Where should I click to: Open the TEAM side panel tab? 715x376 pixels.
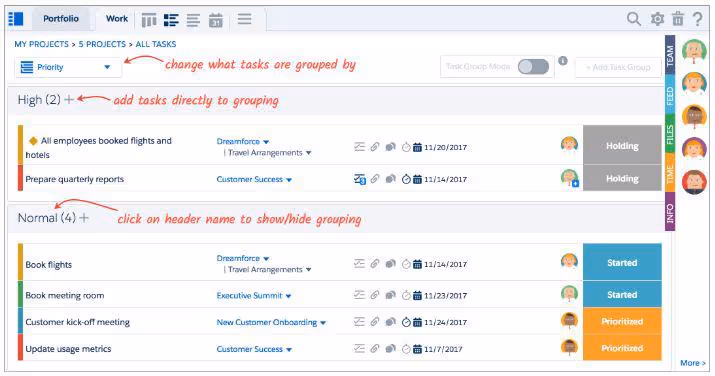[x=670, y=56]
